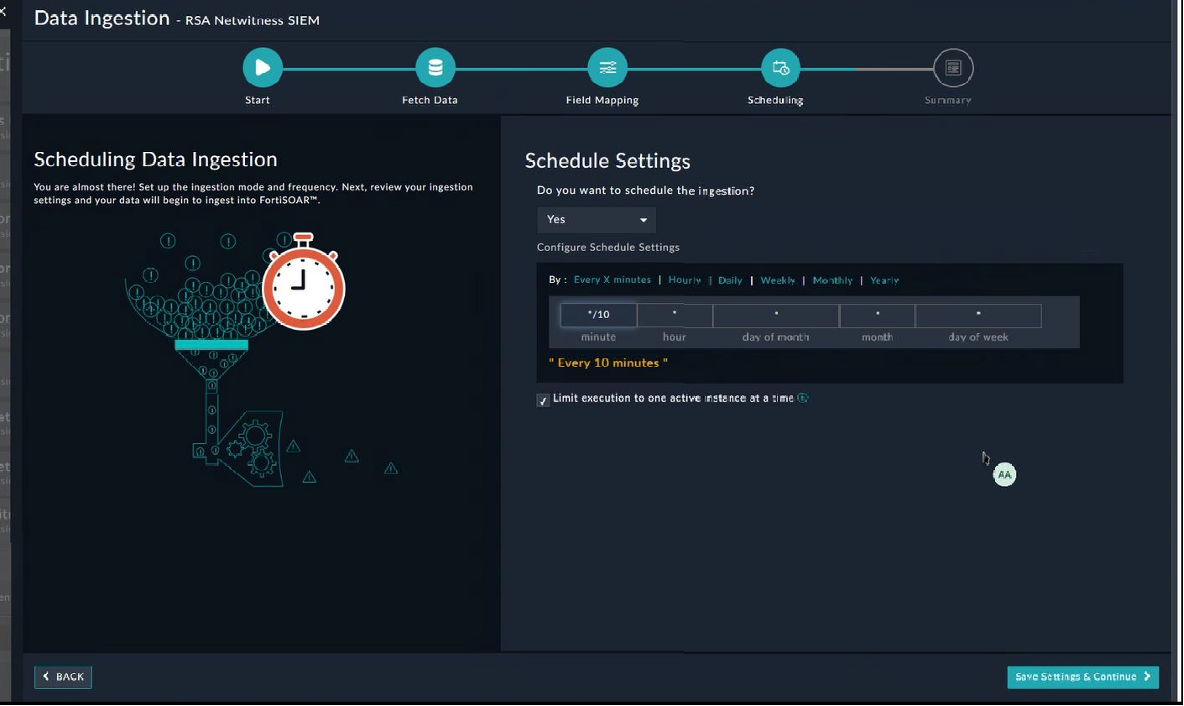Set schedule preset to Monthly

click(833, 280)
